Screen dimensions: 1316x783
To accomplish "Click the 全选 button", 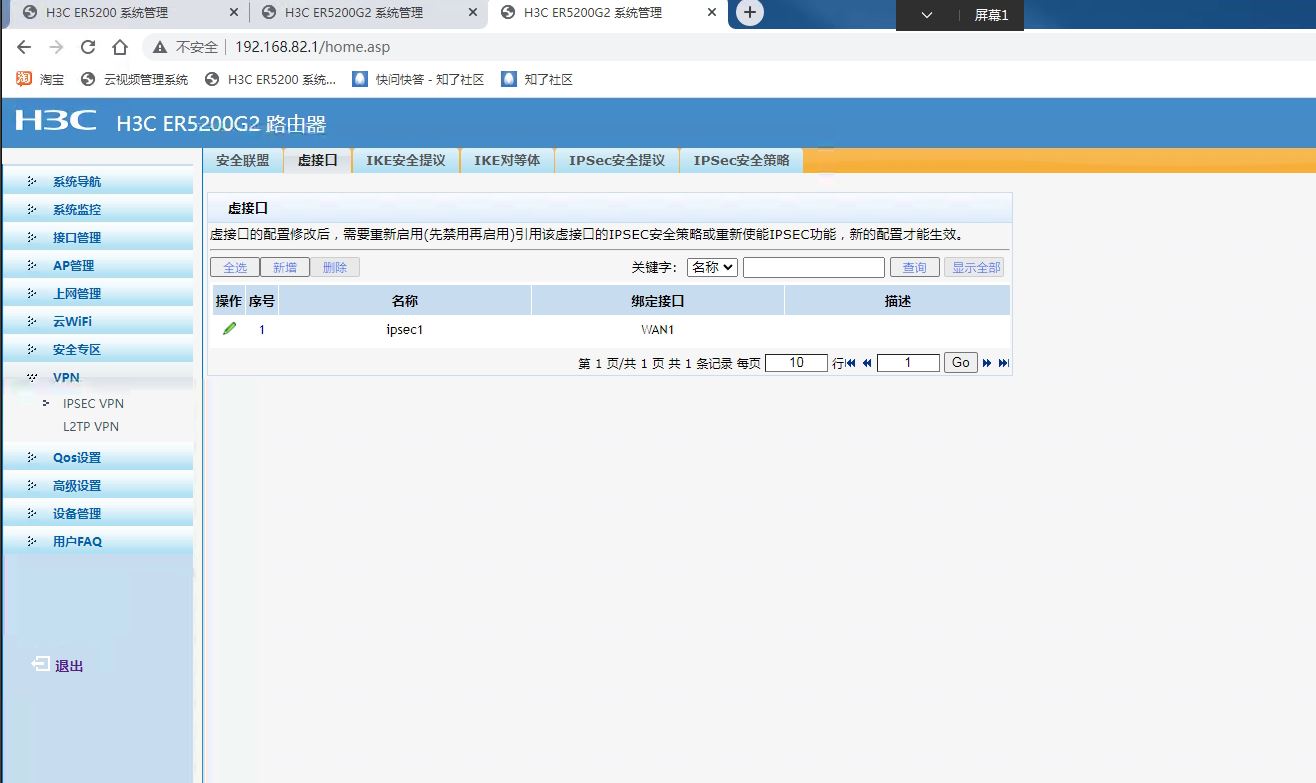I will 235,267.
